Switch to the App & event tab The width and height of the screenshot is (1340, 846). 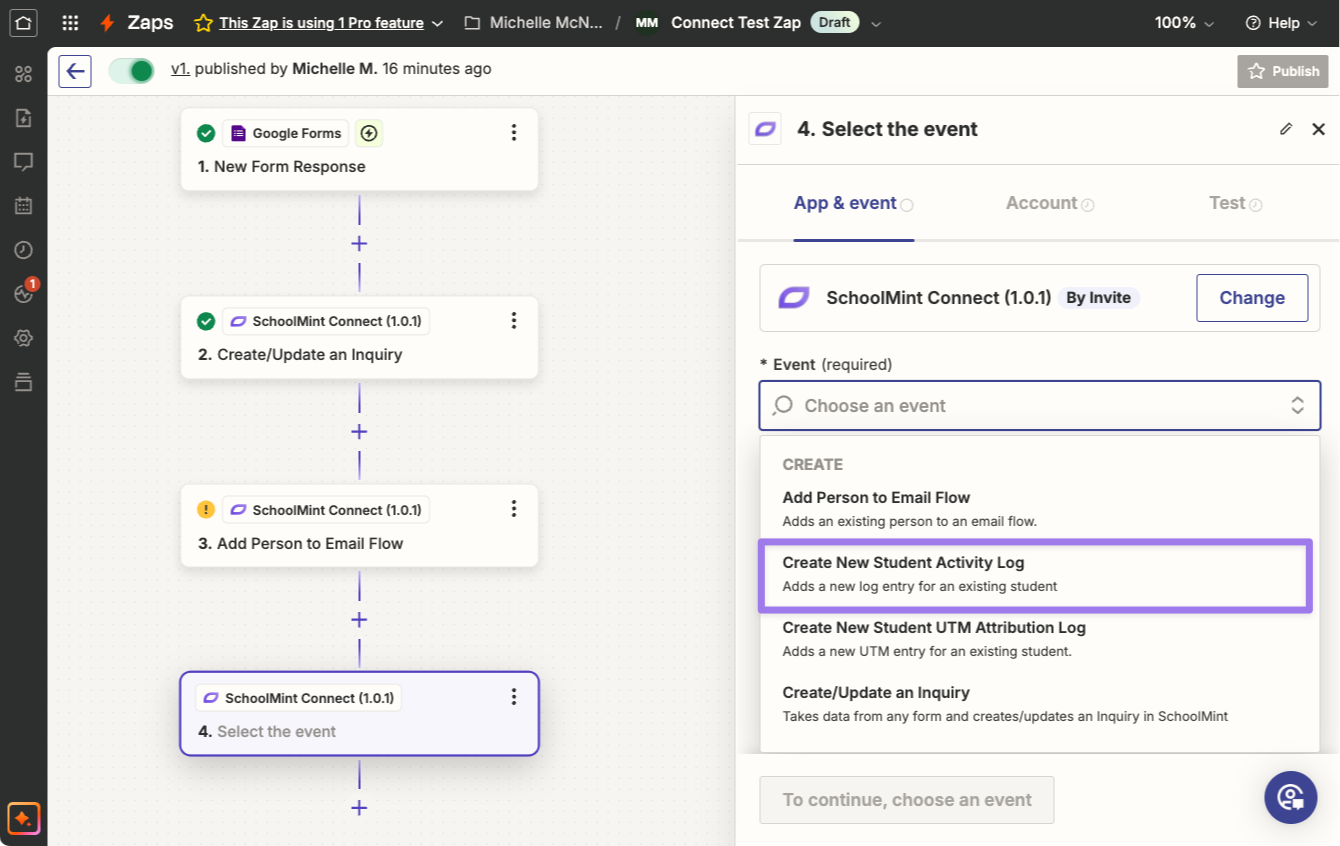[854, 203]
